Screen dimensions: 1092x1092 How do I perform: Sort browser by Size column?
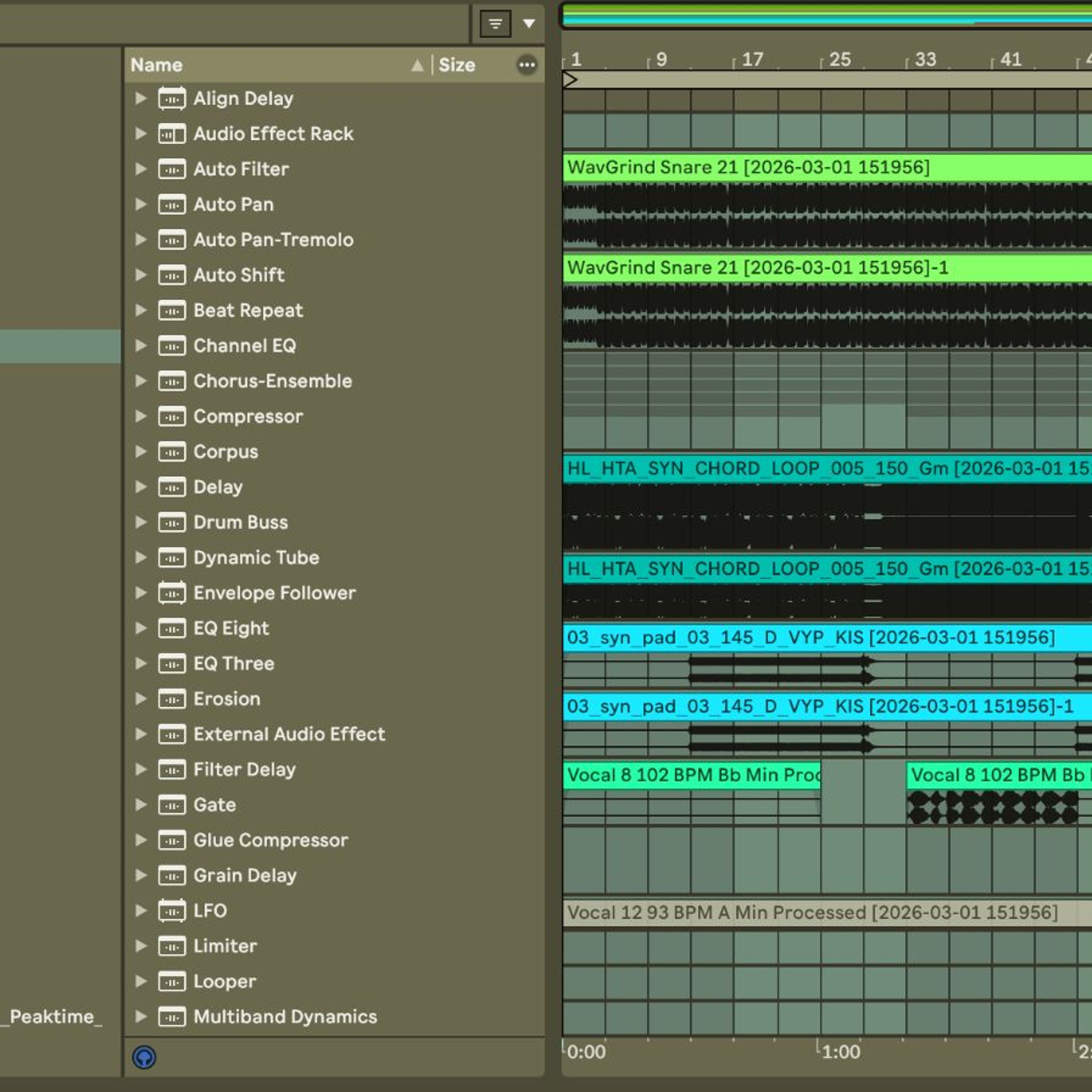click(457, 65)
